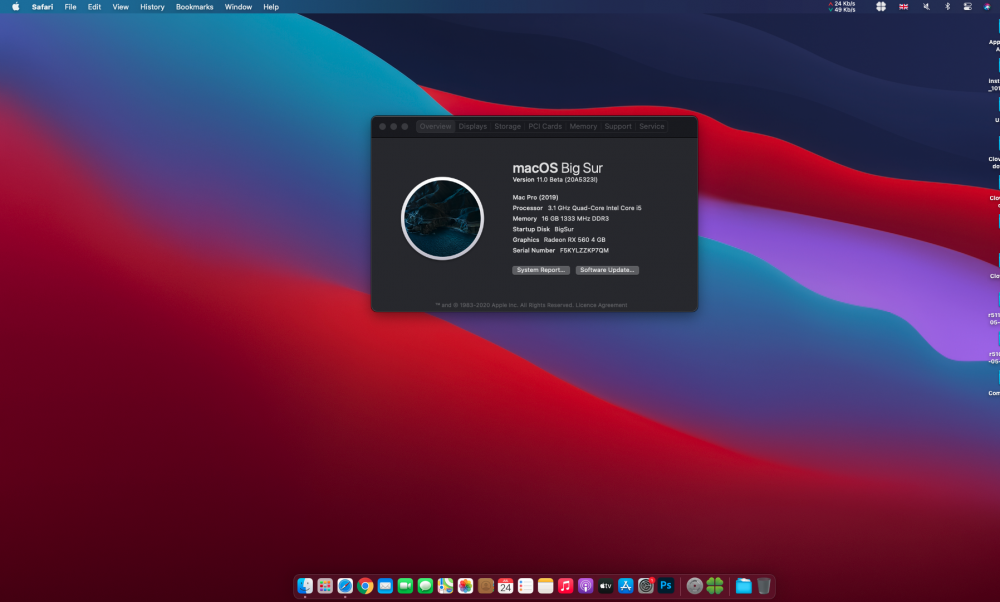Open the Window menu
Viewport: 1000px width, 602px height.
(x=238, y=6)
